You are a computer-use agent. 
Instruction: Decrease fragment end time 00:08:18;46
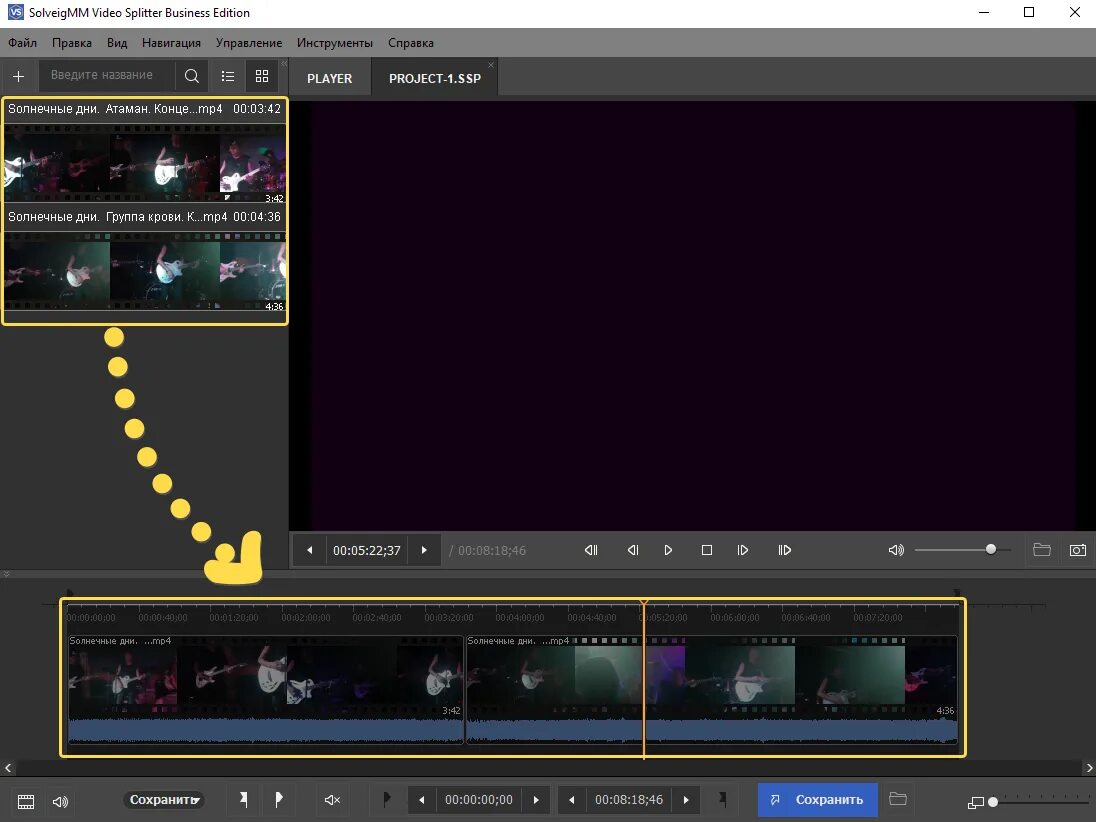coord(572,800)
